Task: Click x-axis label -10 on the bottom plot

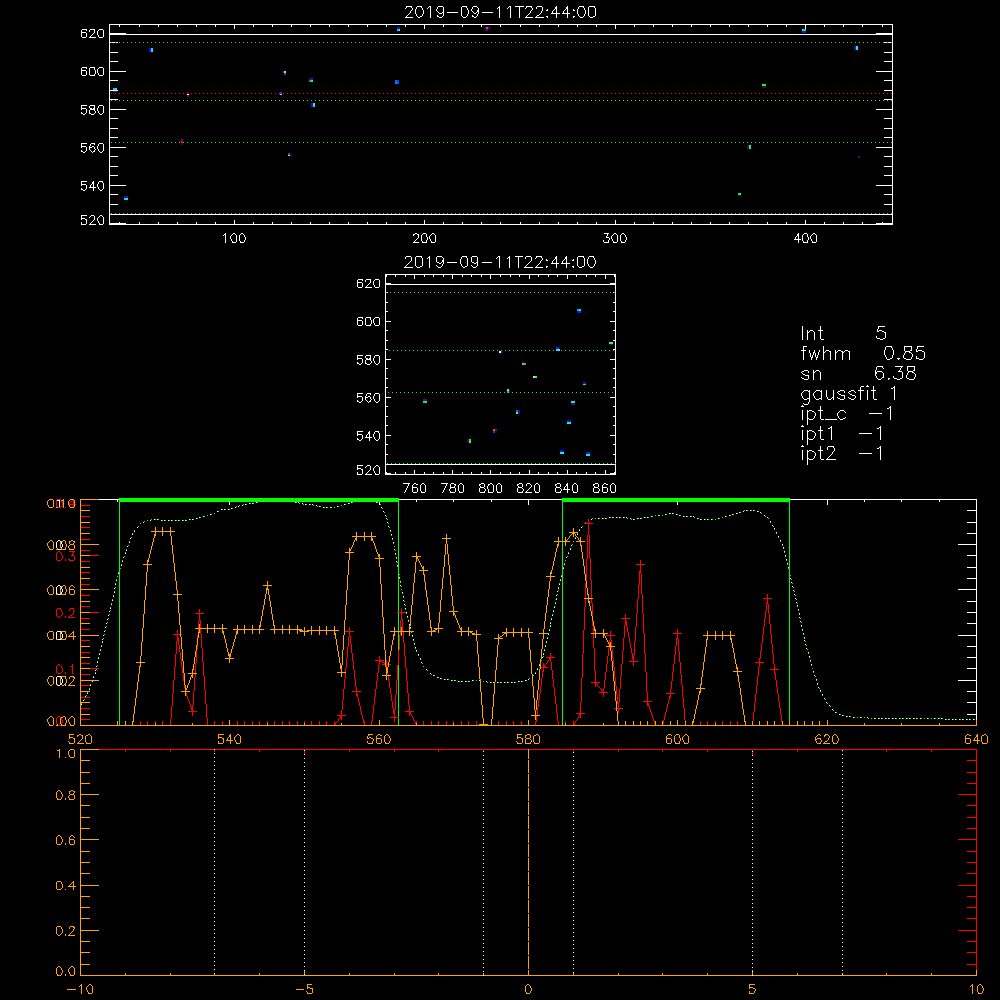Action: click(x=80, y=990)
